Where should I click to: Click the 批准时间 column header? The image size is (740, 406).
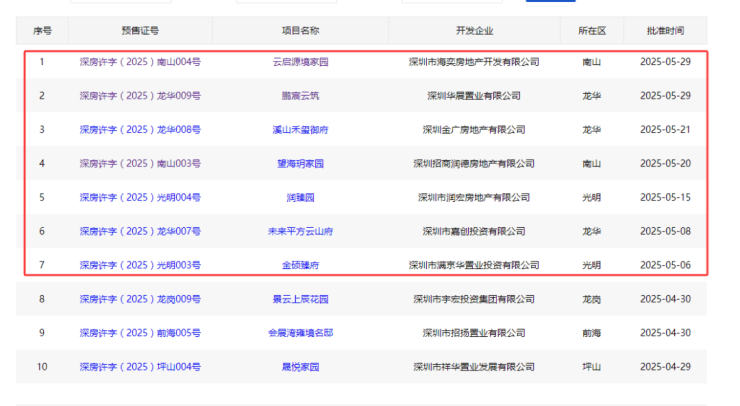point(665,31)
